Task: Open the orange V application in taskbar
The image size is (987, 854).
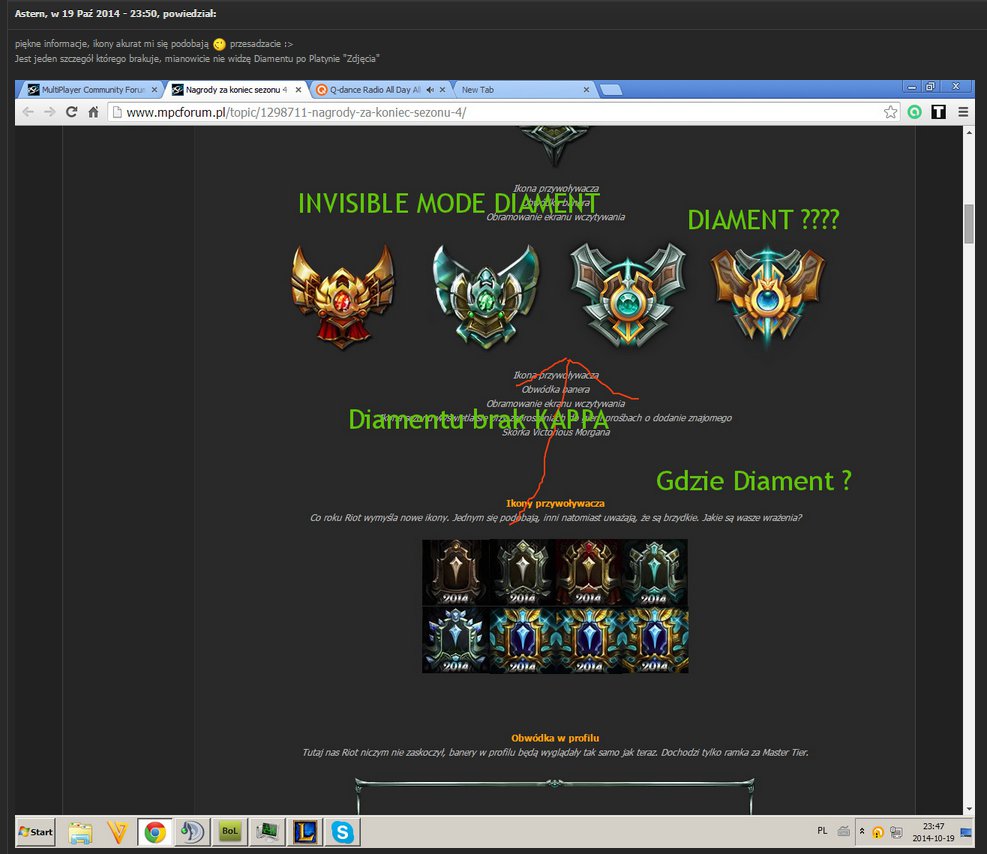Action: pos(118,833)
